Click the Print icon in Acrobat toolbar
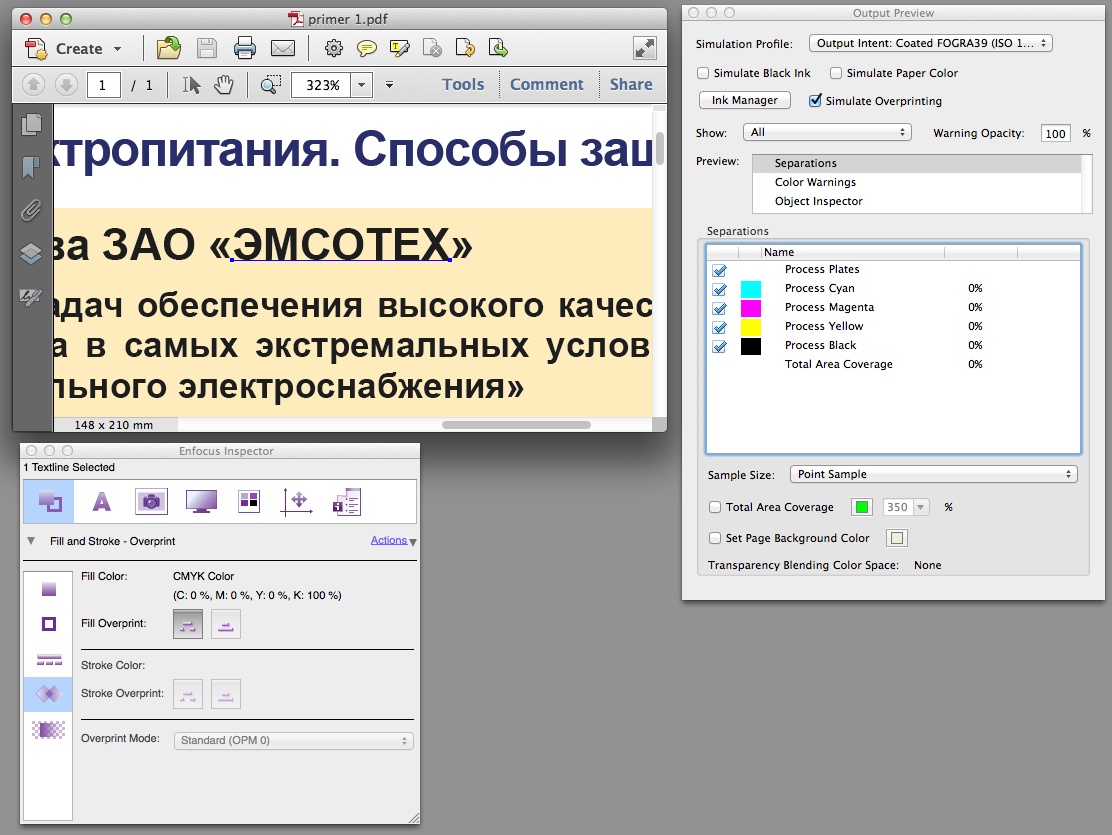Viewport: 1112px width, 835px height. (x=245, y=48)
